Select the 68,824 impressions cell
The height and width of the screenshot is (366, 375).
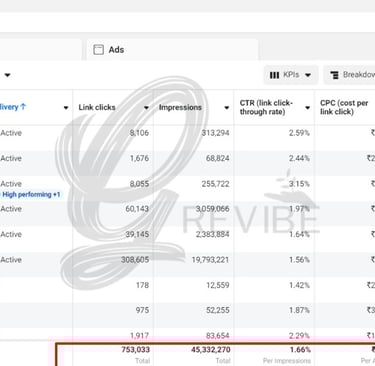pyautogui.click(x=218, y=158)
